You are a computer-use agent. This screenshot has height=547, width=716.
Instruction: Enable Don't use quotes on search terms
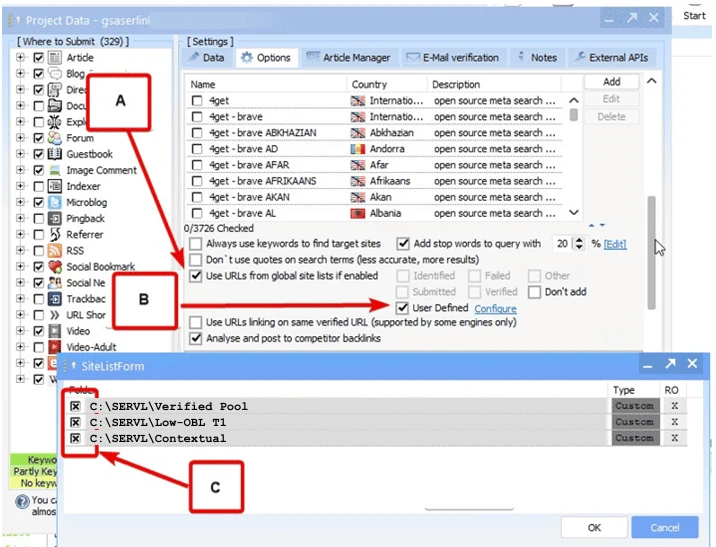click(195, 260)
